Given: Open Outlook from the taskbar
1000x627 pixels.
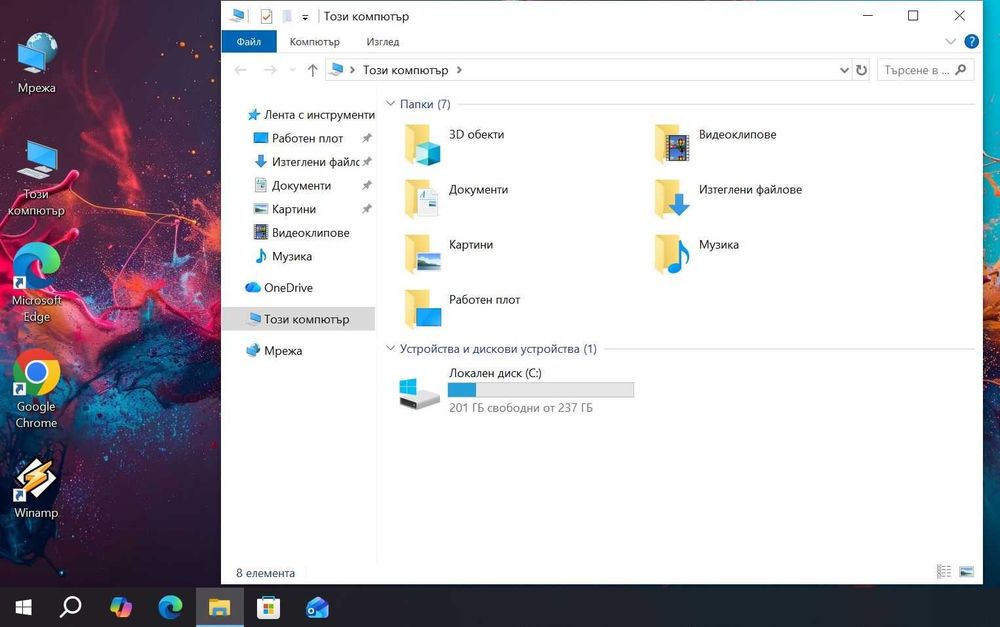Looking at the screenshot, I should coord(318,607).
